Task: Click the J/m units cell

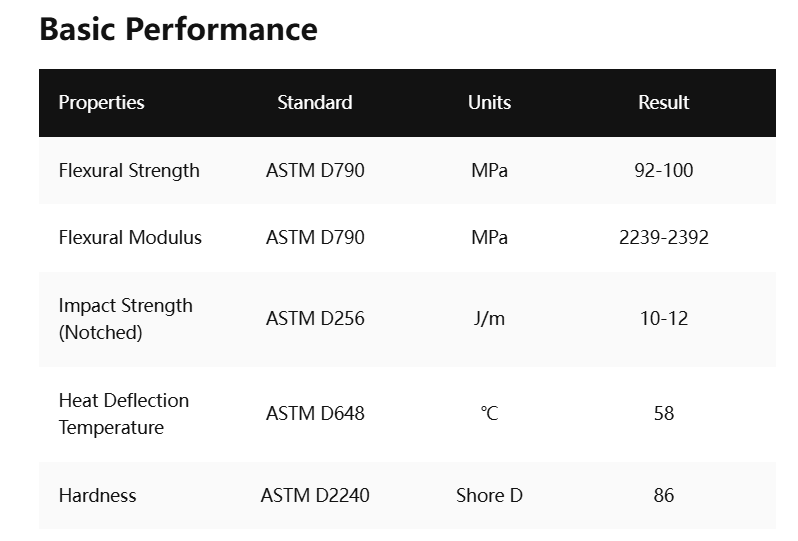Action: [x=490, y=319]
